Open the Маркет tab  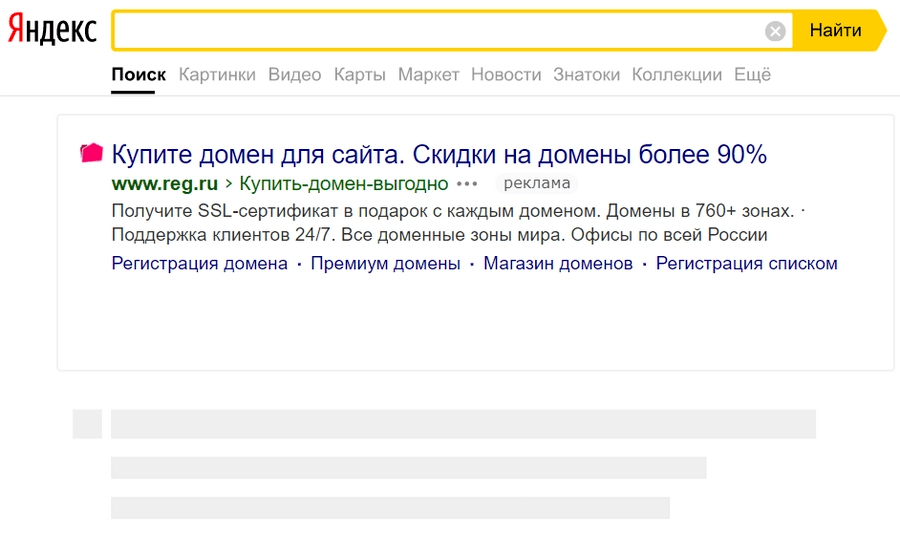[428, 75]
